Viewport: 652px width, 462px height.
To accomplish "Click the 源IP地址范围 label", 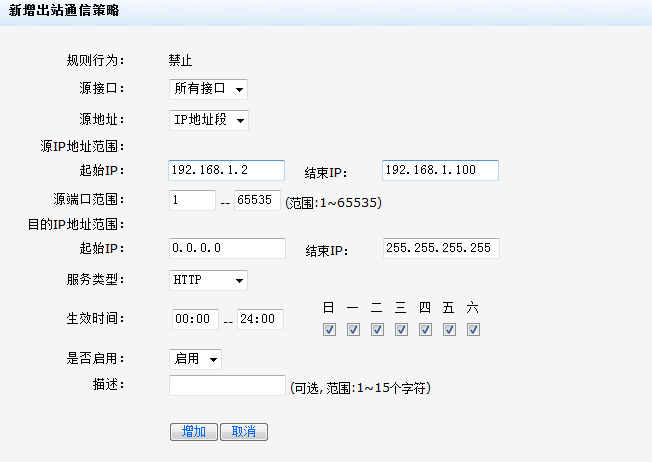I will tap(82, 146).
